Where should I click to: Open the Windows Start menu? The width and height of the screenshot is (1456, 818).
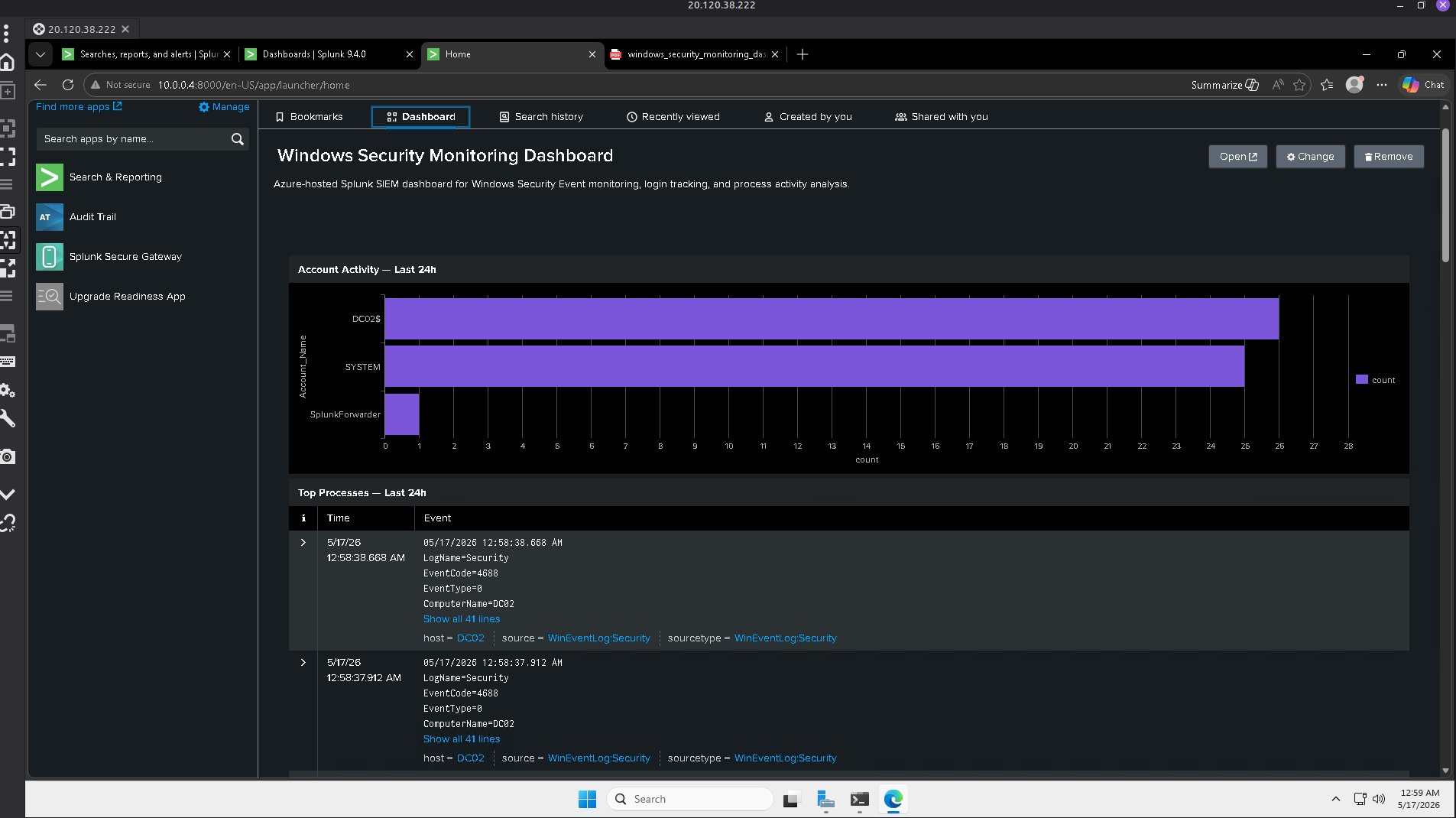tap(587, 799)
